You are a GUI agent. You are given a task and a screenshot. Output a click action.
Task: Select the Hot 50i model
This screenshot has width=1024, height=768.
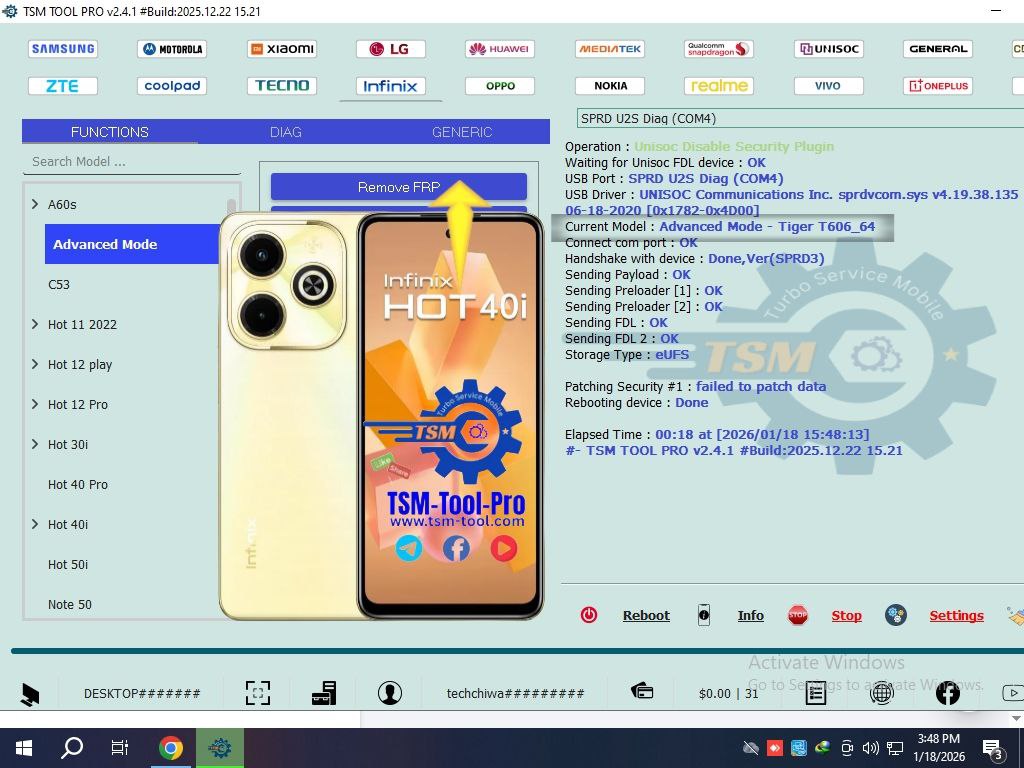pyautogui.click(x=68, y=564)
